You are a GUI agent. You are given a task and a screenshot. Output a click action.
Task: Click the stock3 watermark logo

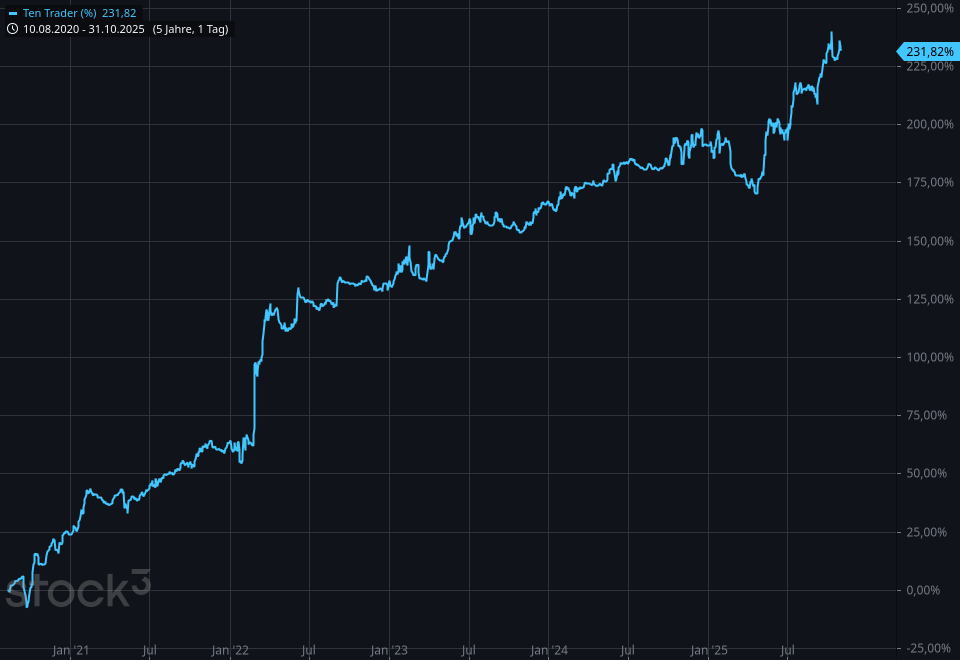(78, 589)
